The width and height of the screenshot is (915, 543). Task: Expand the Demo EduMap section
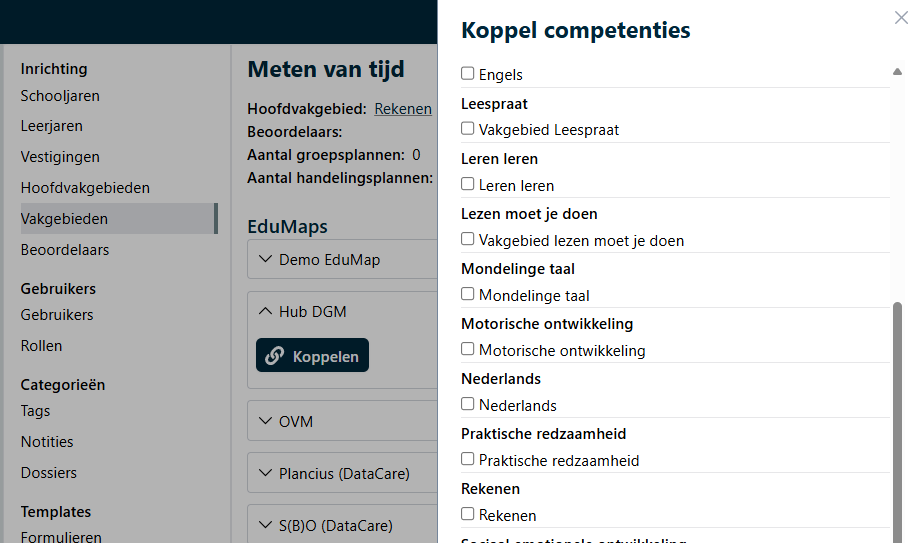click(x=265, y=259)
